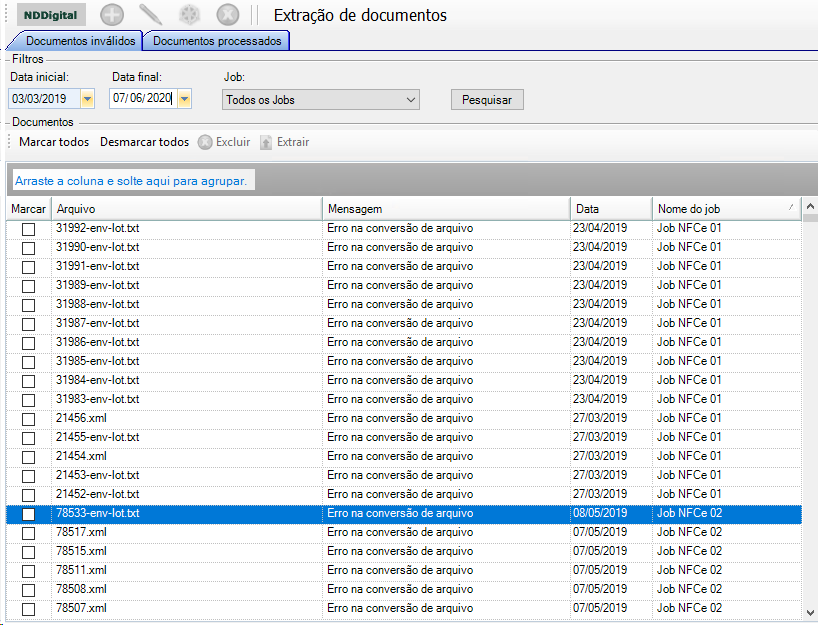Switch to Documentos processados tab
Viewport: 818px width, 625px height.
[x=217, y=41]
